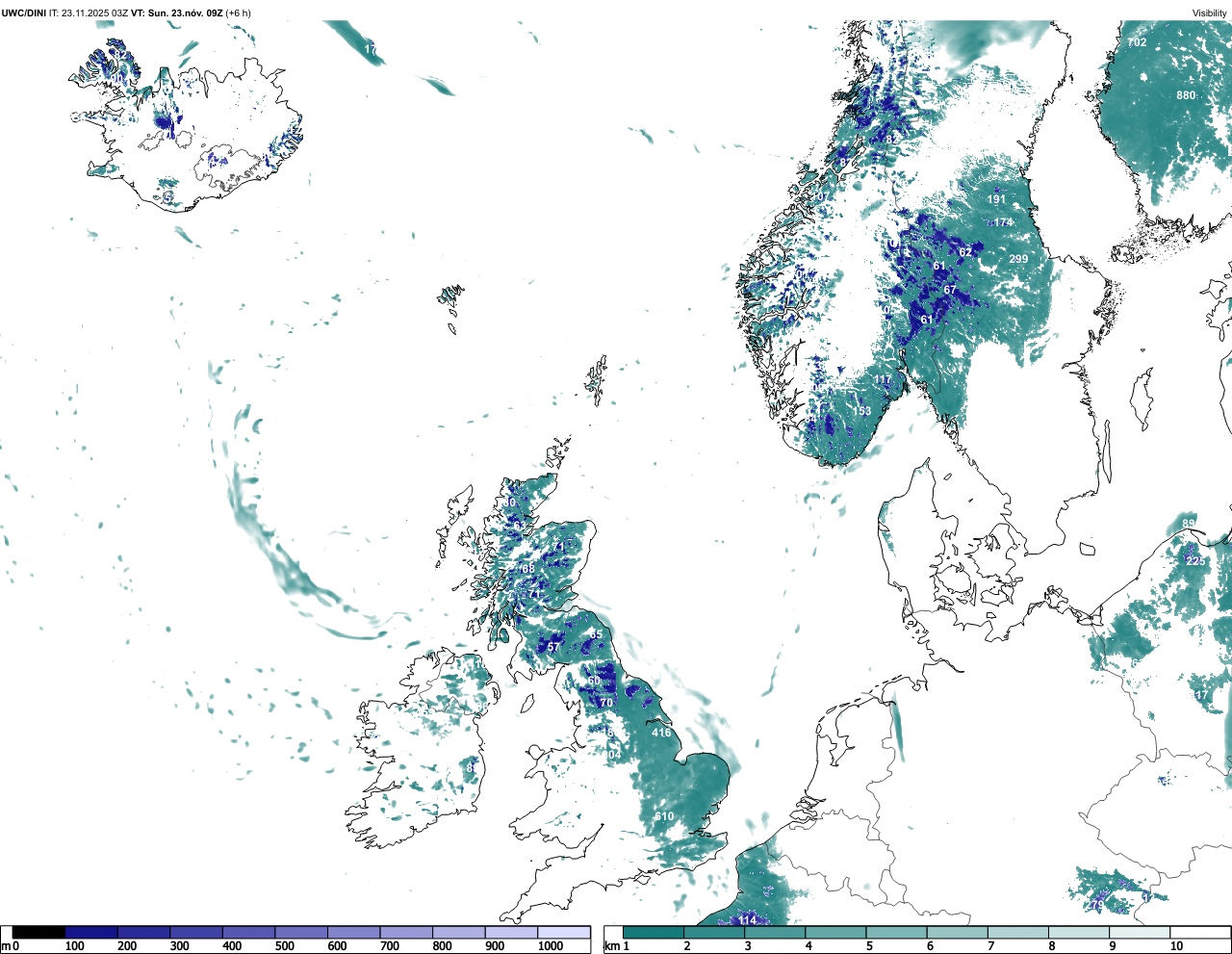Screen dimensions: 1232x954
Task: Click visibility value '416' over eastern England
Action: 661,733
